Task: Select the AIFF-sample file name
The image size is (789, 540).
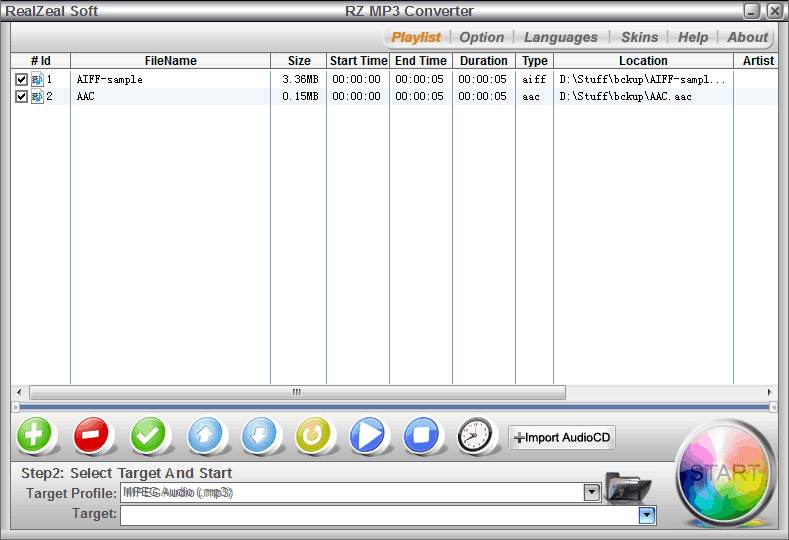Action: click(110, 80)
